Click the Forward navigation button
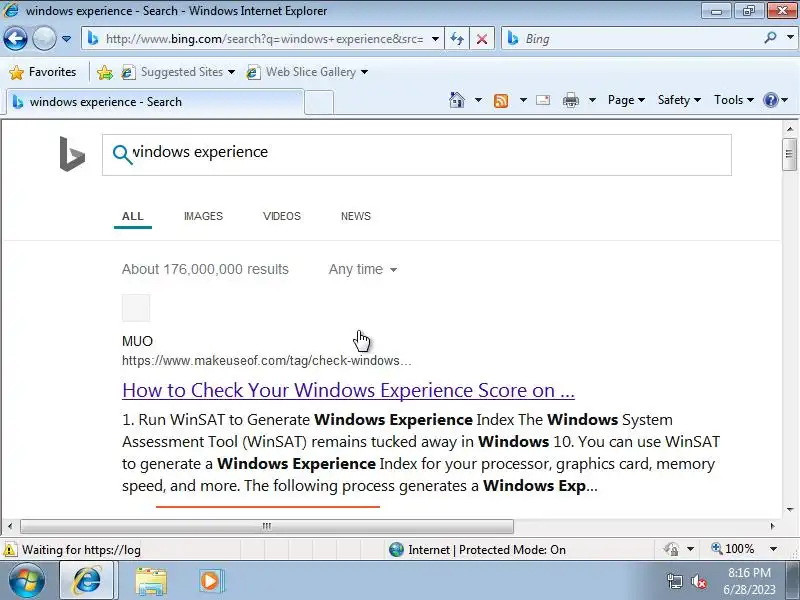This screenshot has width=800, height=600. click(44, 39)
